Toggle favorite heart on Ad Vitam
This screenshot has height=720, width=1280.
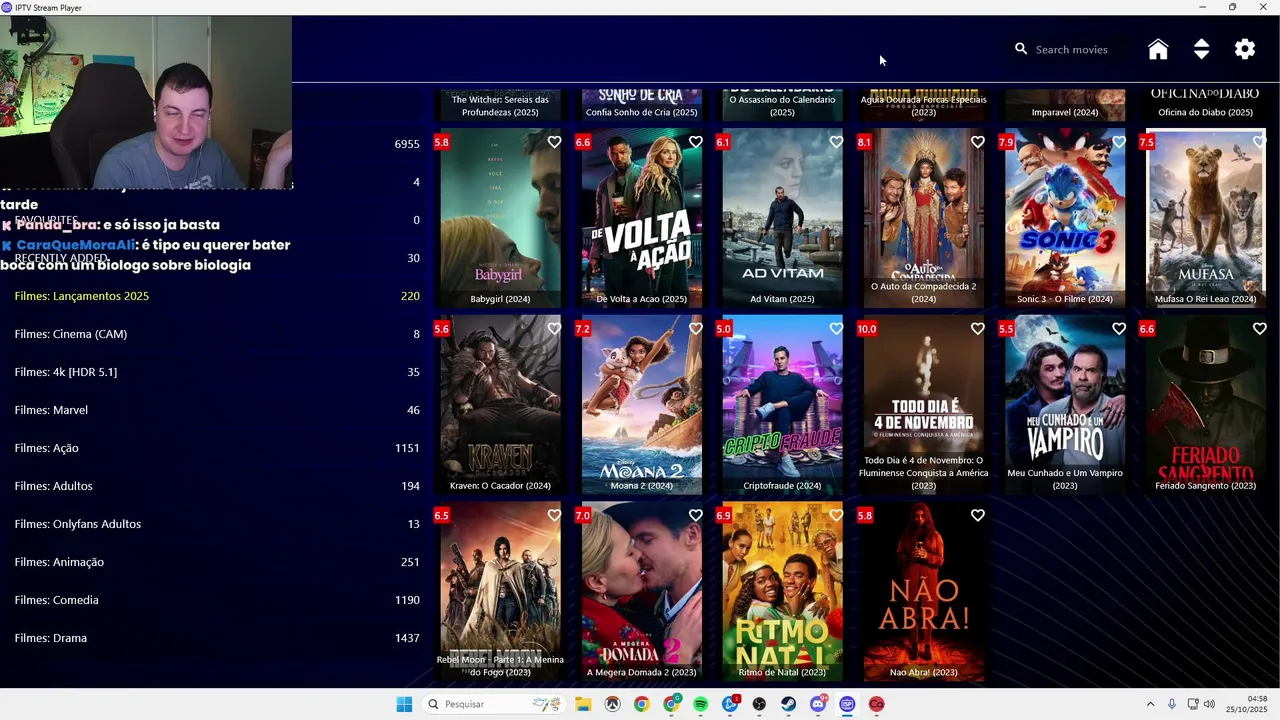(x=836, y=142)
